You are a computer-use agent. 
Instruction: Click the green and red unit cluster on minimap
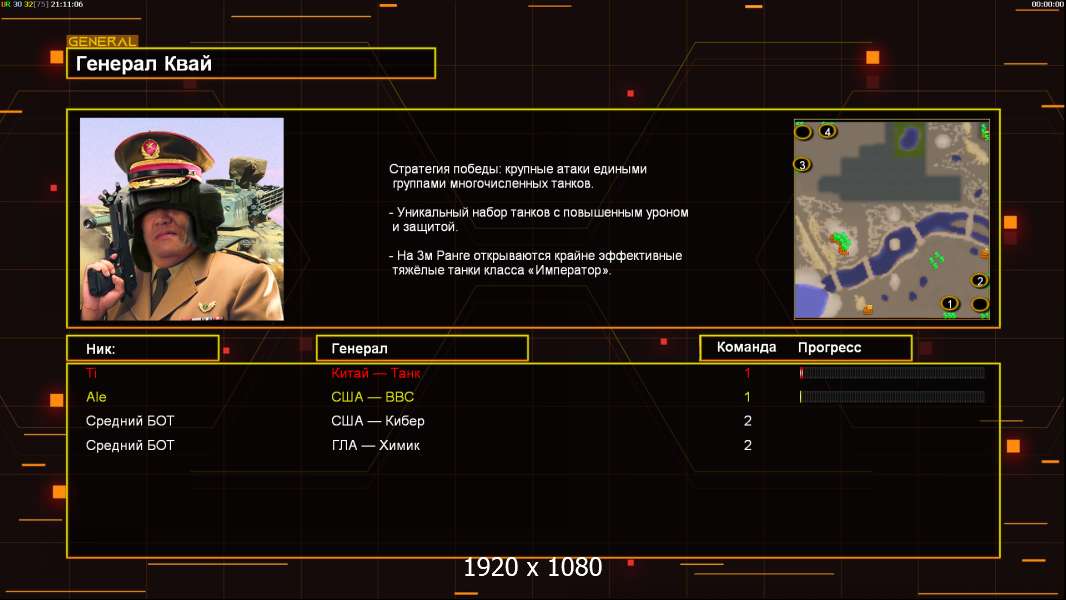pyautogui.click(x=842, y=243)
